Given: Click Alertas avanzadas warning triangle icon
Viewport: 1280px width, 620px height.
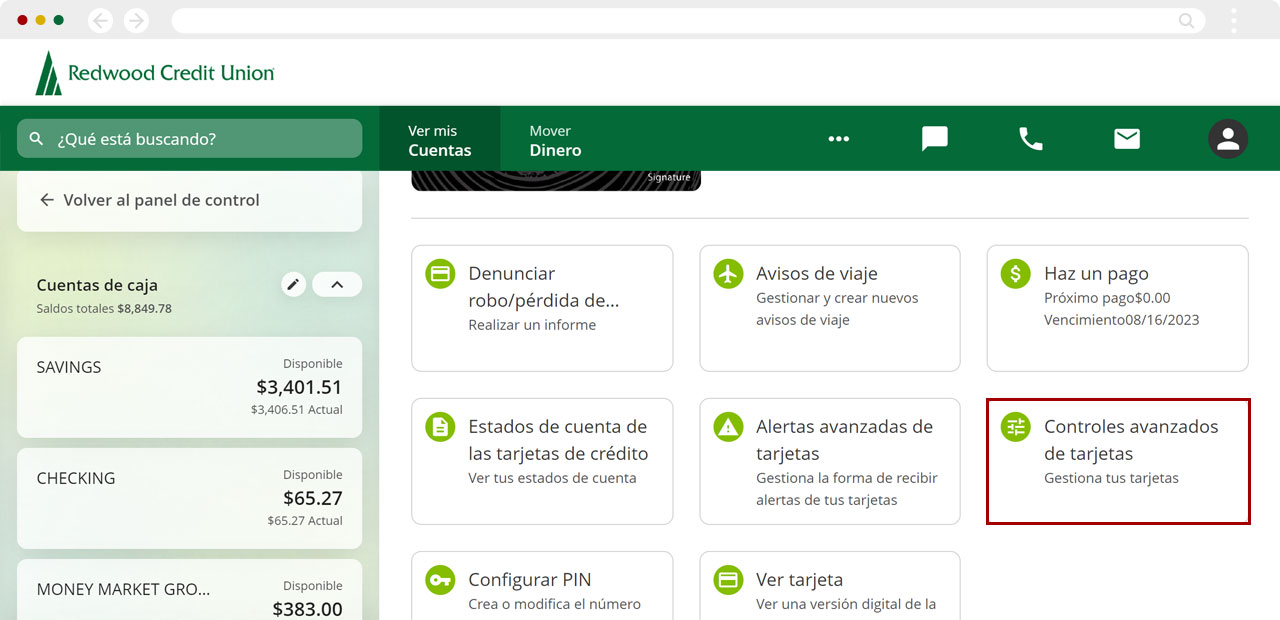Looking at the screenshot, I should [x=728, y=427].
